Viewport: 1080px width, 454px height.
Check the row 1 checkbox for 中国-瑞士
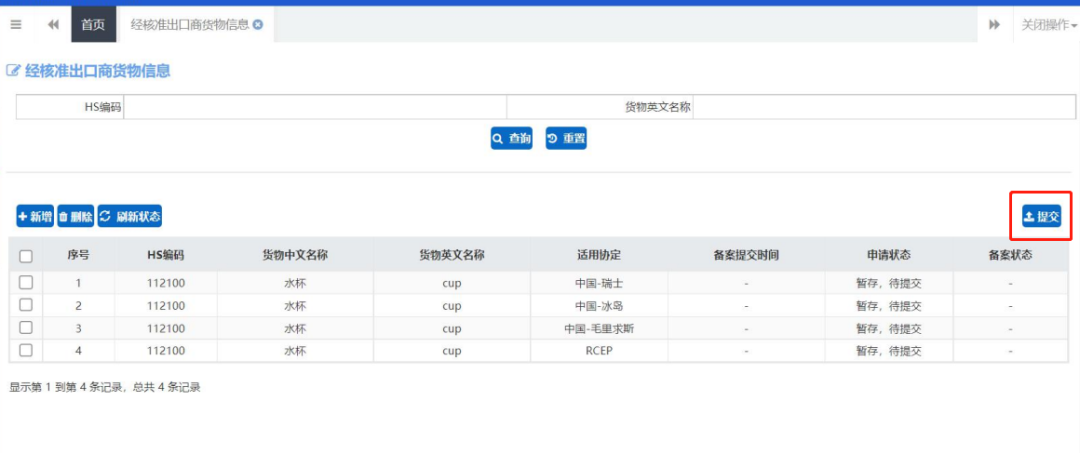(26, 282)
